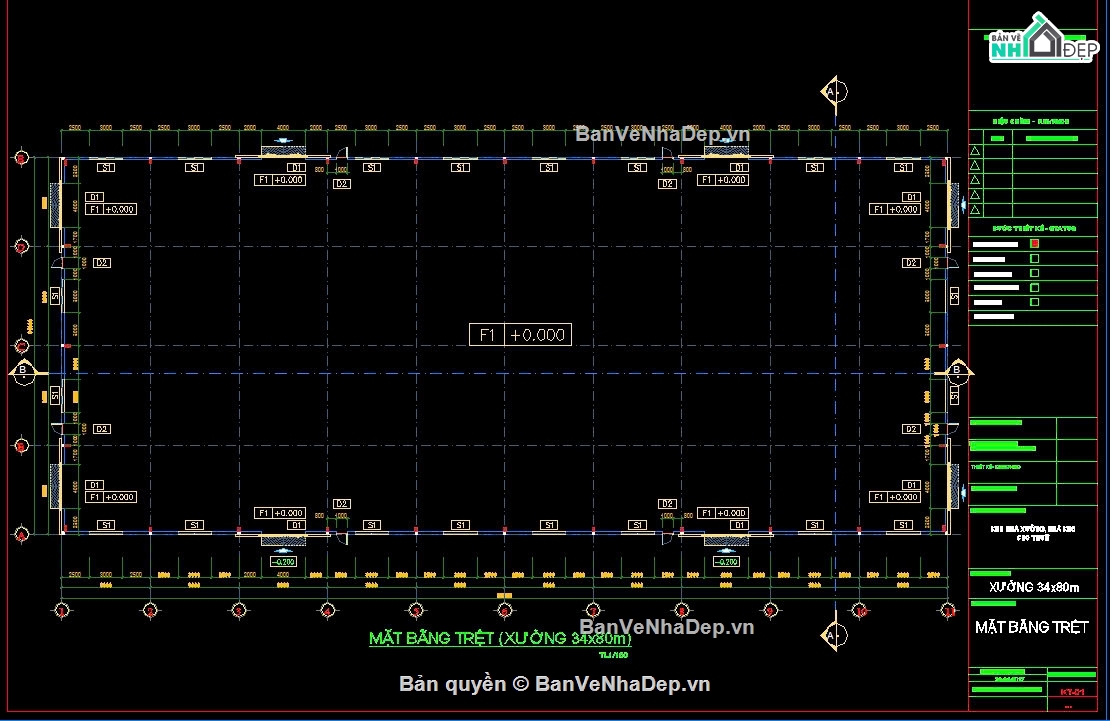This screenshot has width=1110, height=721.
Task: Select the right section marker B symbol
Action: (x=956, y=371)
